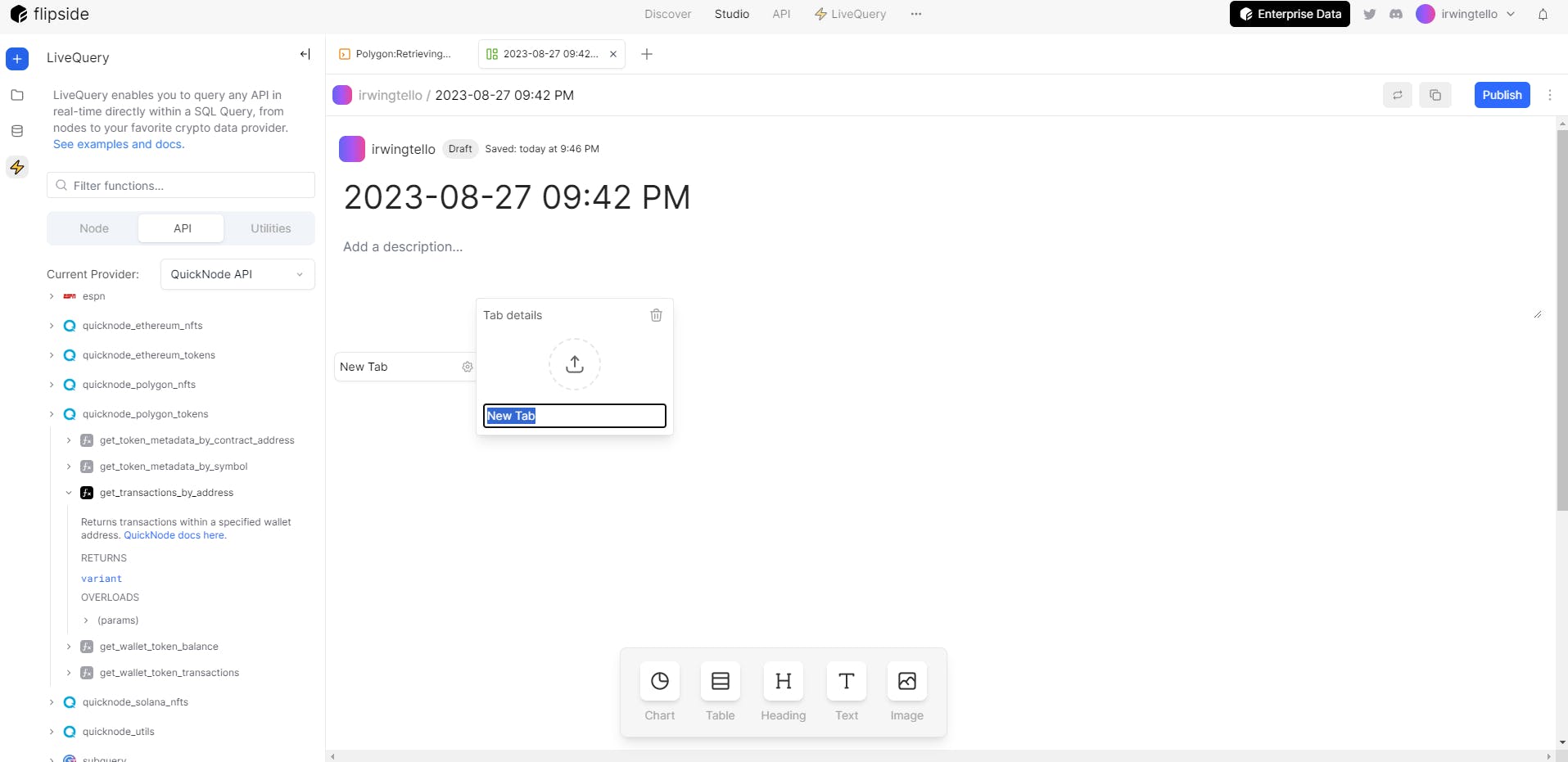Open the more menu ellipsis in top nav
Image resolution: width=1568 pixels, height=762 pixels.
click(x=916, y=14)
